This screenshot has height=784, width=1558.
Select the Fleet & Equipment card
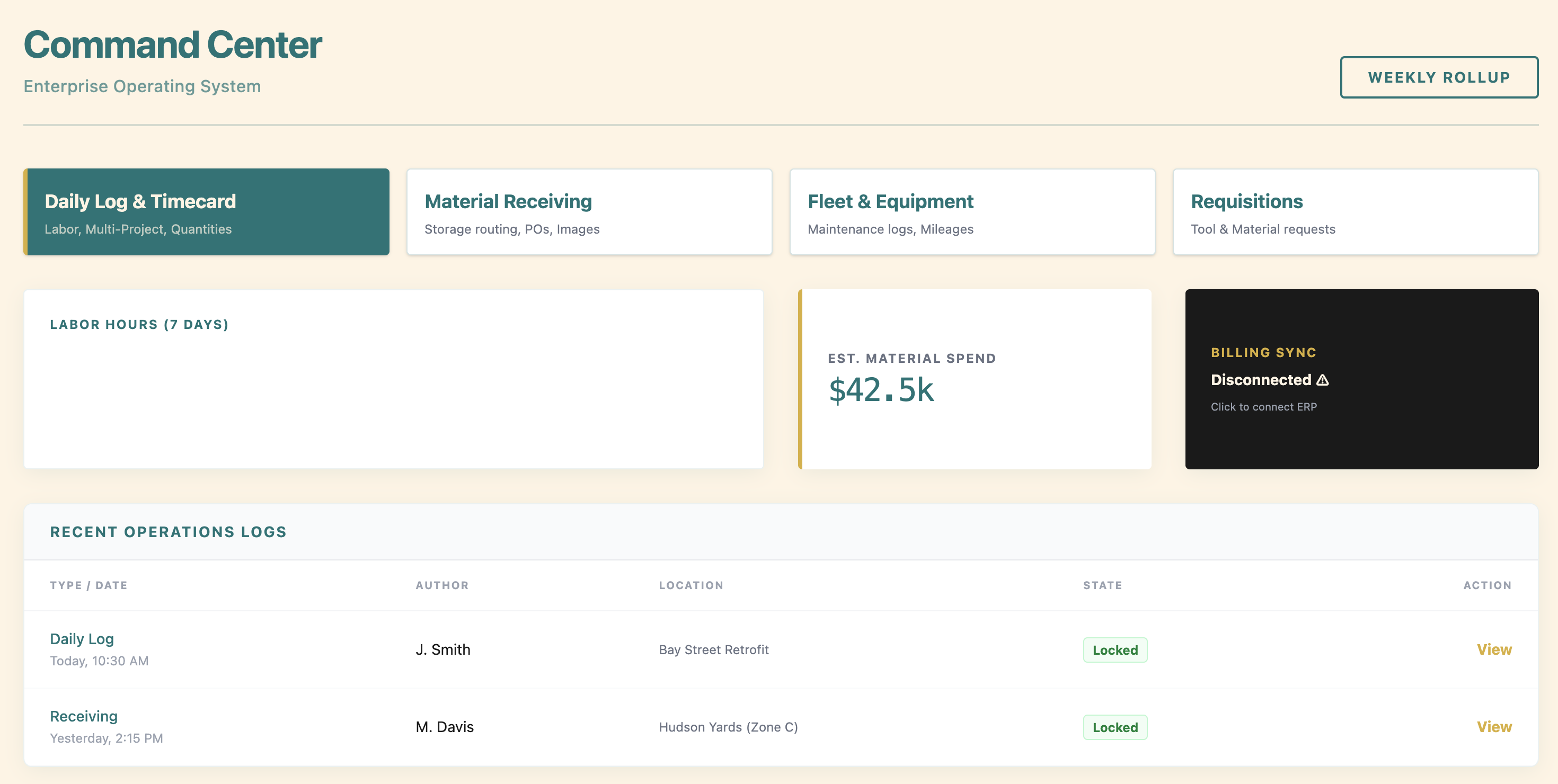[x=972, y=212]
